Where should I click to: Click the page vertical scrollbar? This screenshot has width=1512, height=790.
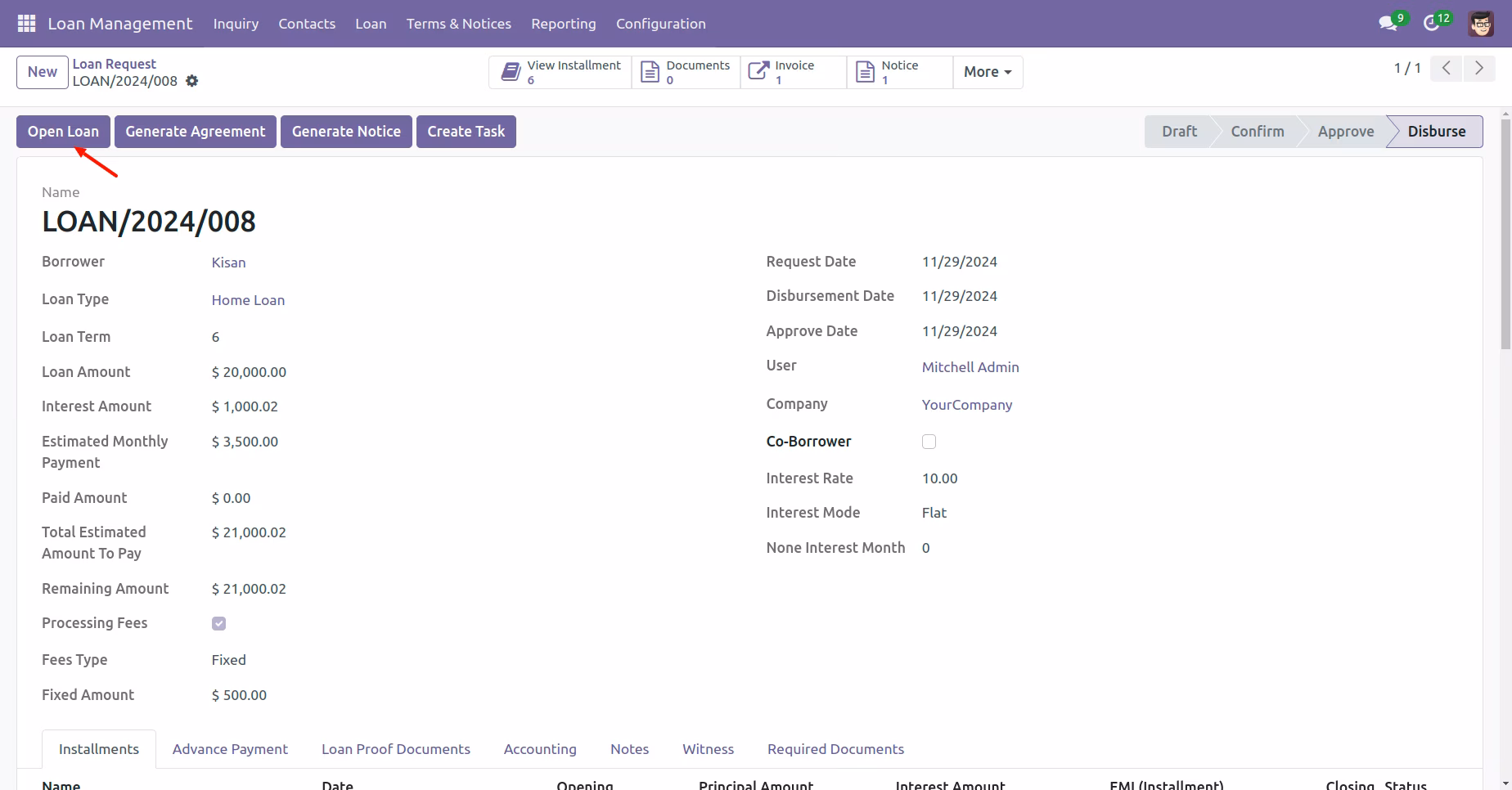[x=1505, y=236]
